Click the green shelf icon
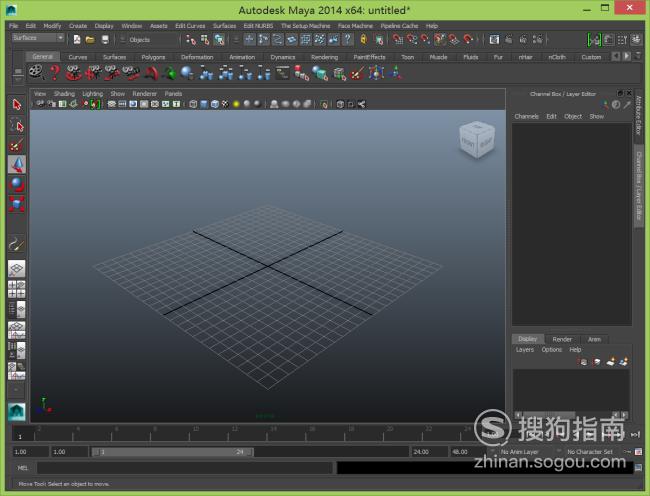Screen dimensions: 650x496 [169, 73]
